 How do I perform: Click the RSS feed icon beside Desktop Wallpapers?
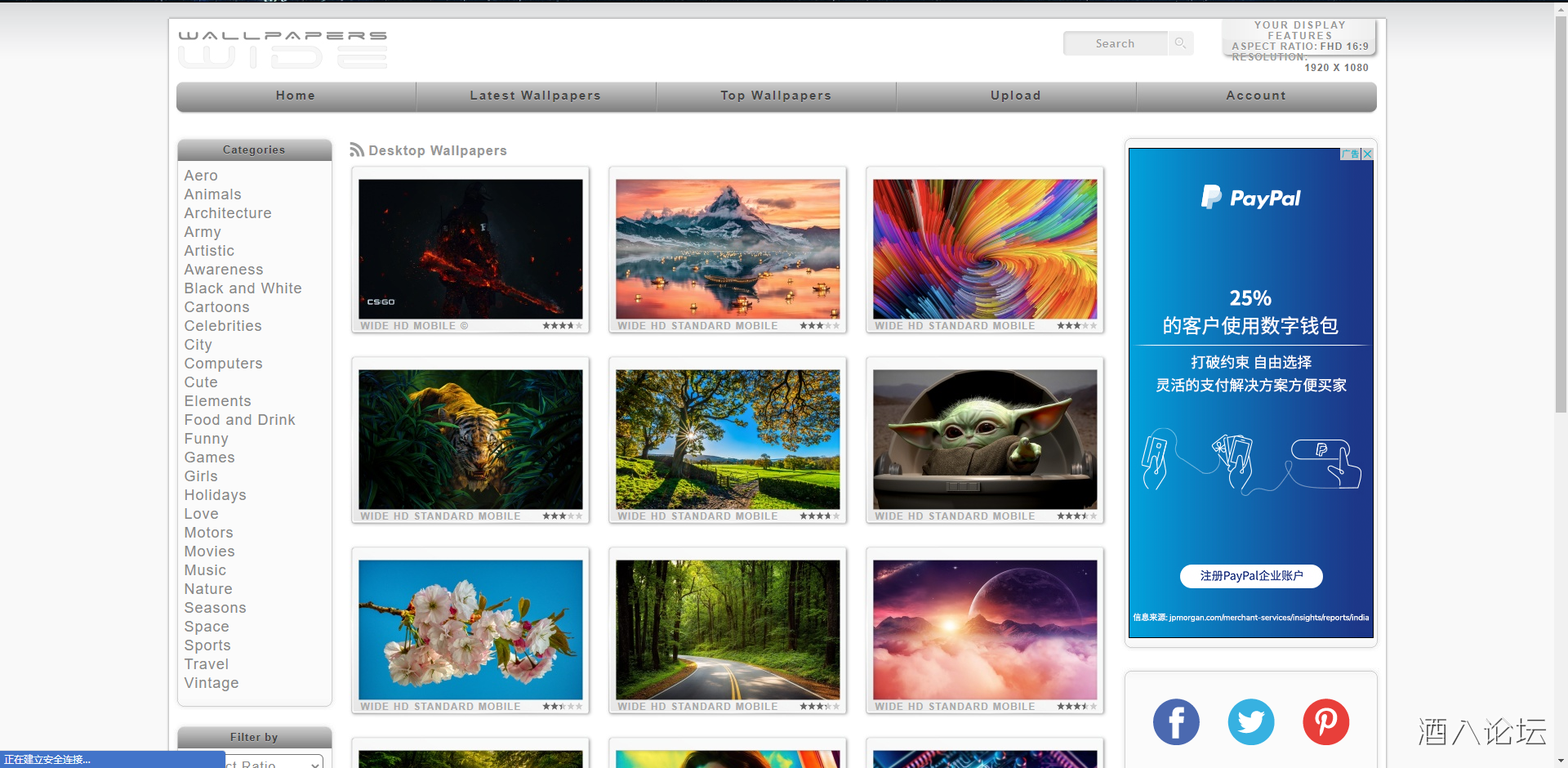(x=357, y=150)
